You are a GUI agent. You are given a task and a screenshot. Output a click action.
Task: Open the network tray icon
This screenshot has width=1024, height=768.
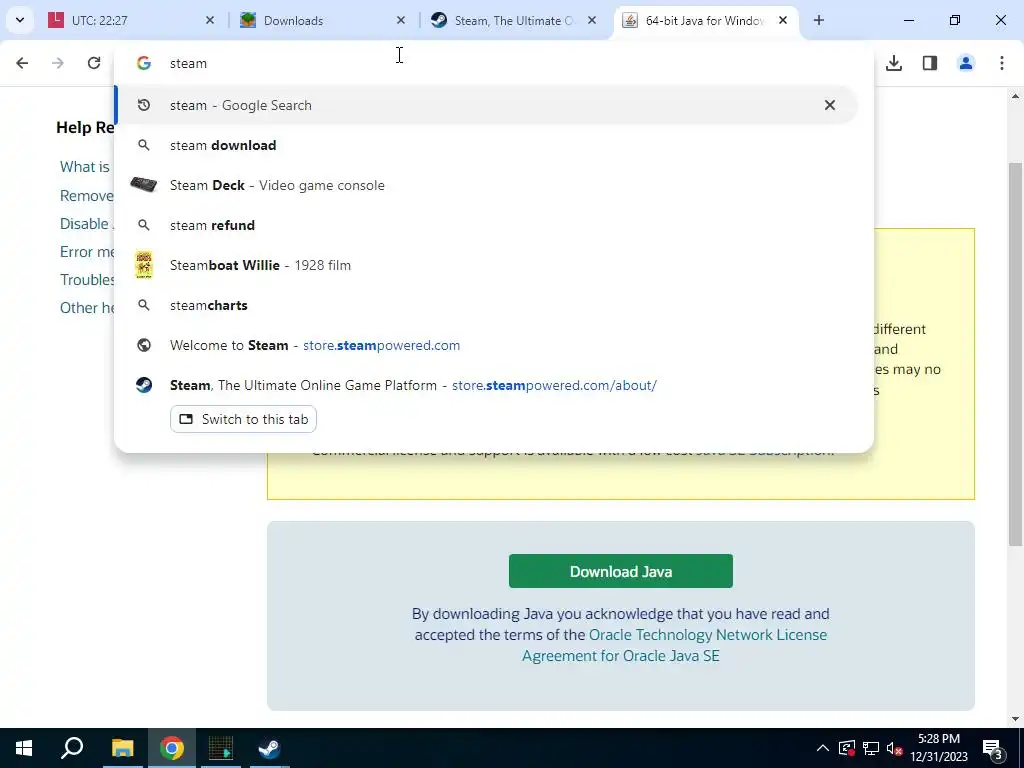point(871,748)
